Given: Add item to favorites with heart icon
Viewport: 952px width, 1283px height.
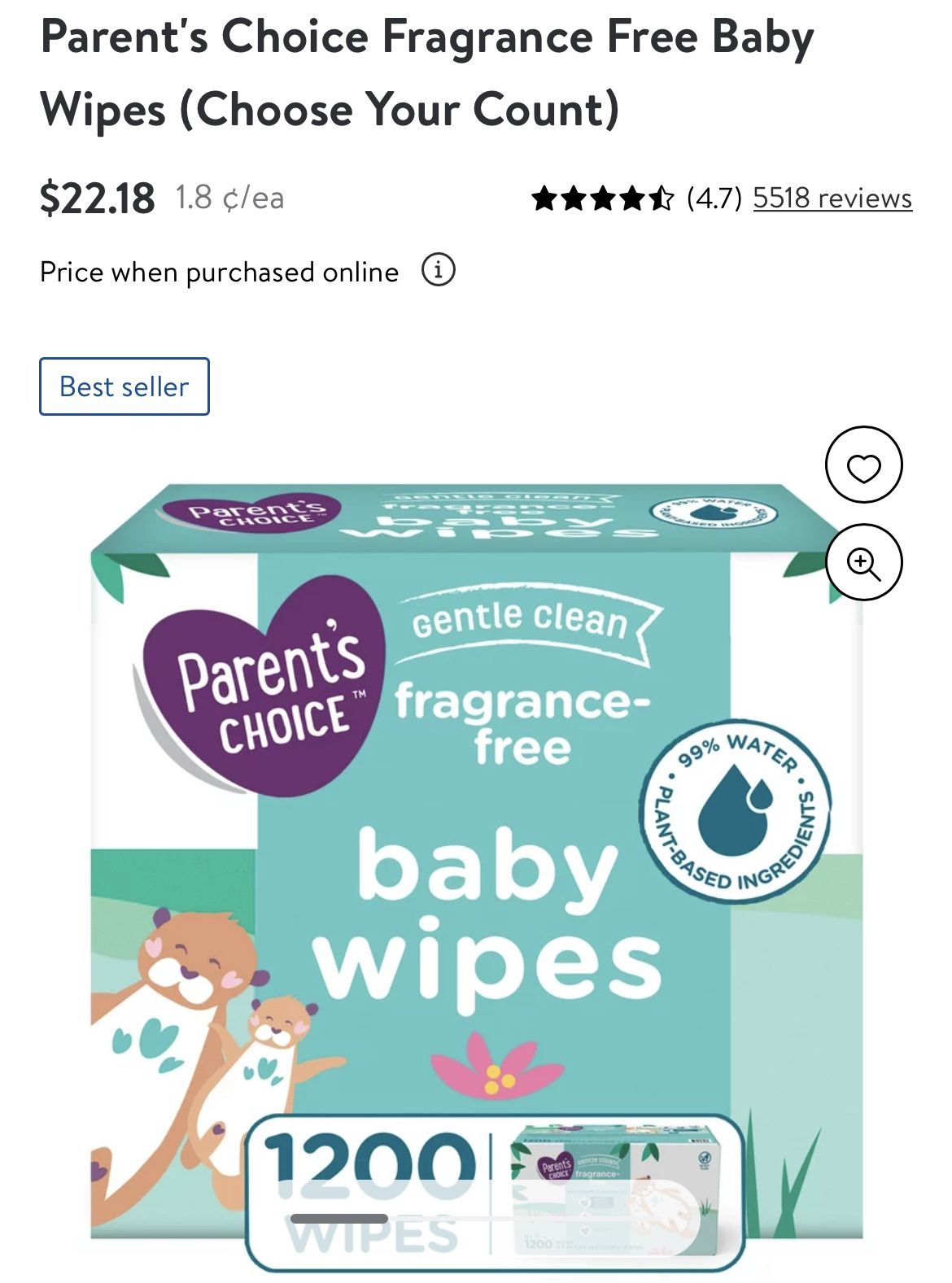Looking at the screenshot, I should (x=863, y=465).
